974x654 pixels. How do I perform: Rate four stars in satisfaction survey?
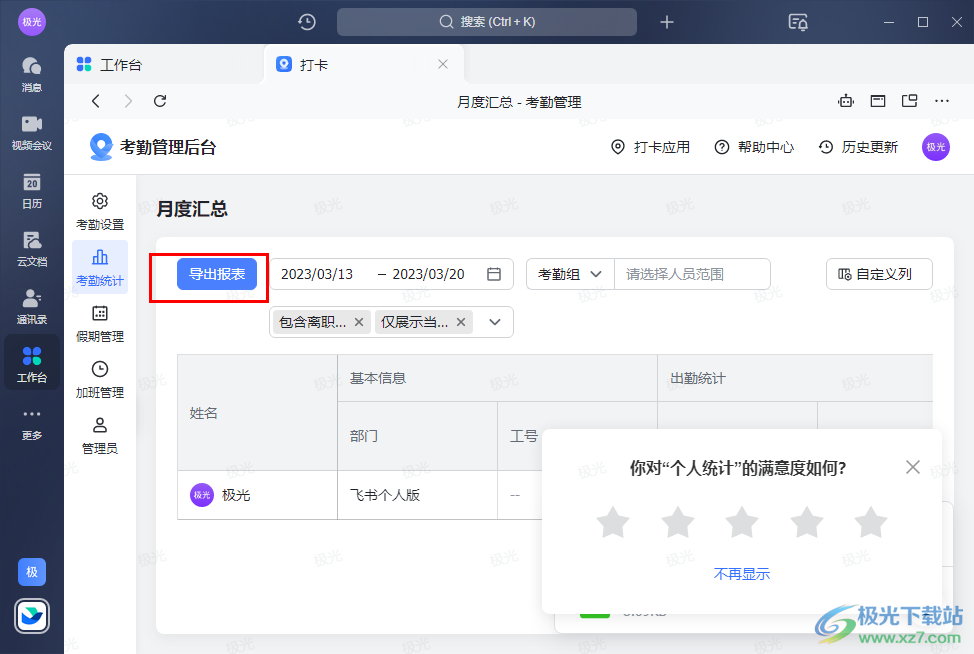[x=807, y=522]
